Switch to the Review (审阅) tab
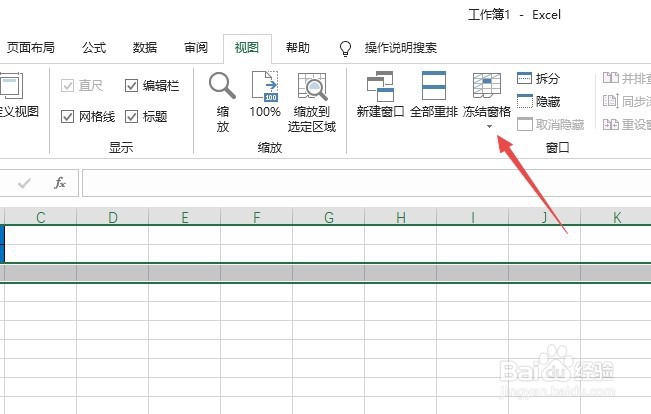This screenshot has height=414, width=651. pyautogui.click(x=196, y=48)
